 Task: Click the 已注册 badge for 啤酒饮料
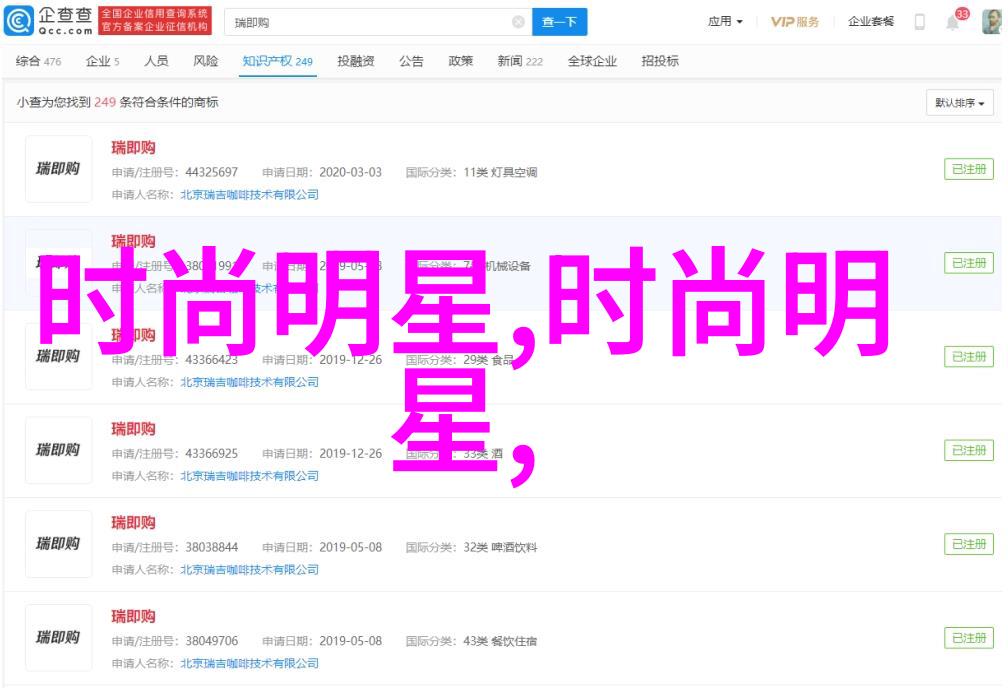click(x=969, y=544)
